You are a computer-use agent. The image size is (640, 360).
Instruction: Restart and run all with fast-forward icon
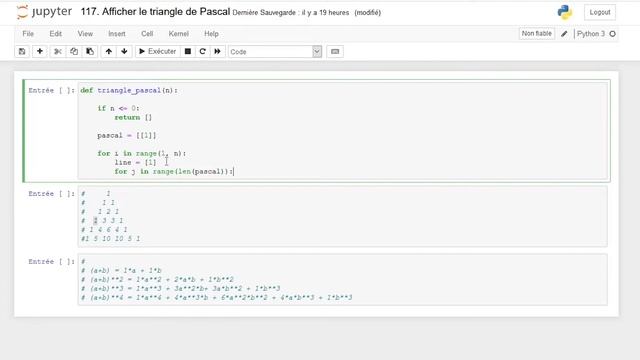pyautogui.click(x=218, y=51)
